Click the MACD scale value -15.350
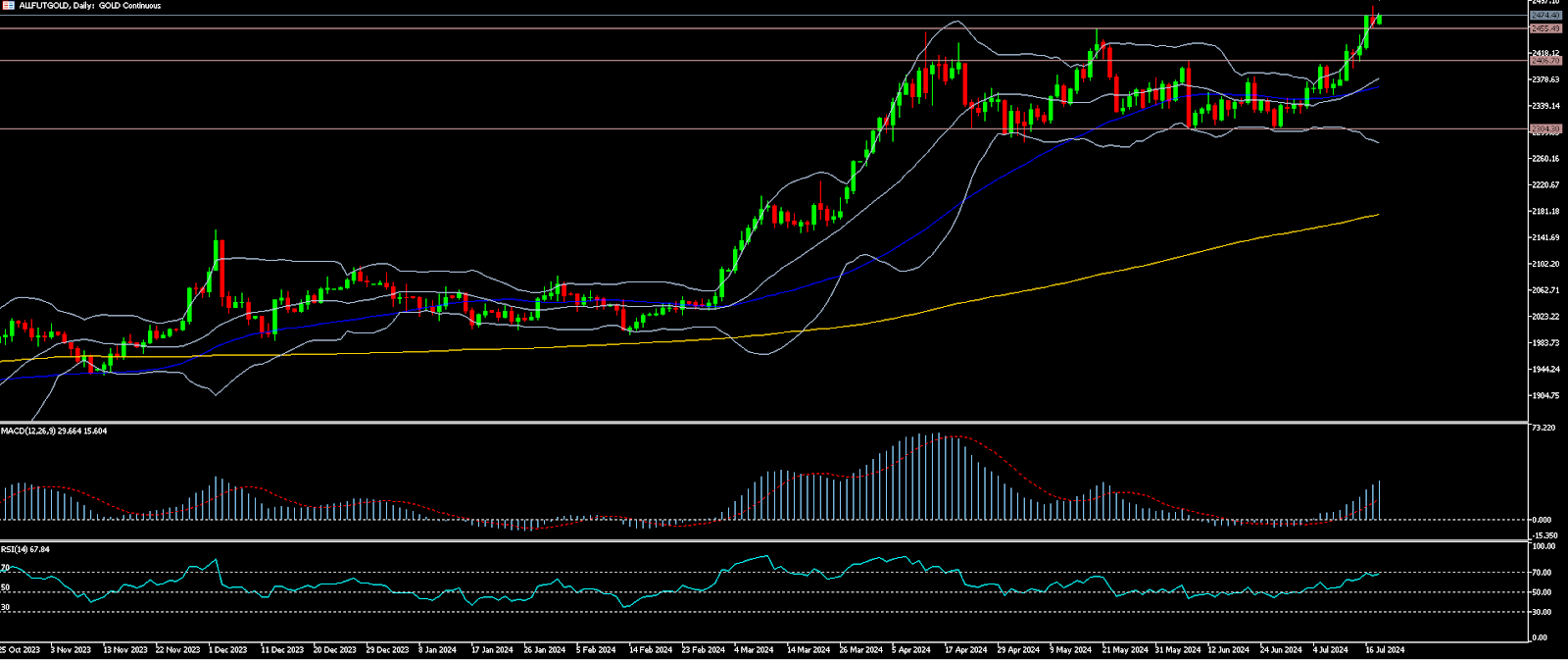1568x660 pixels. [1545, 536]
